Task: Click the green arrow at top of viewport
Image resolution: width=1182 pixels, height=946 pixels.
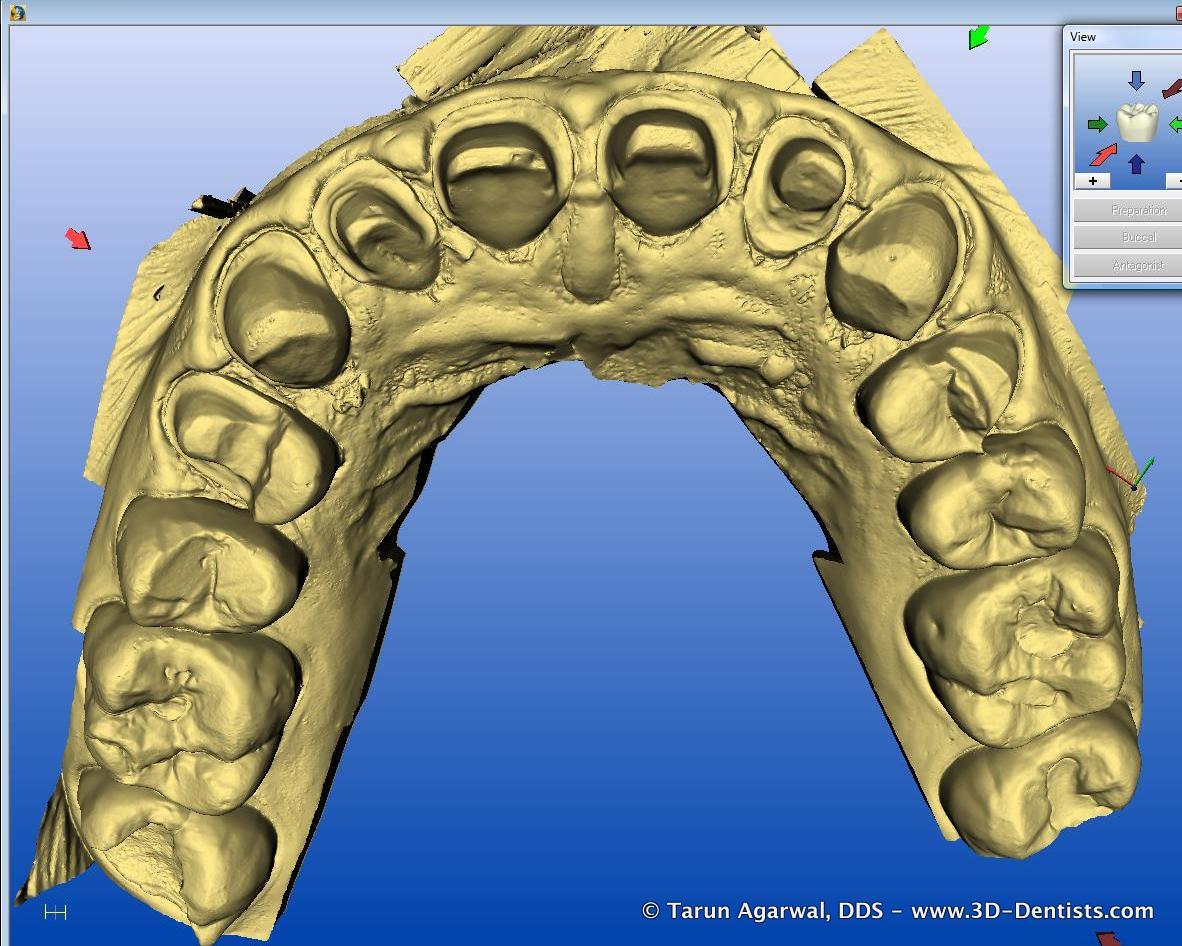Action: [978, 38]
